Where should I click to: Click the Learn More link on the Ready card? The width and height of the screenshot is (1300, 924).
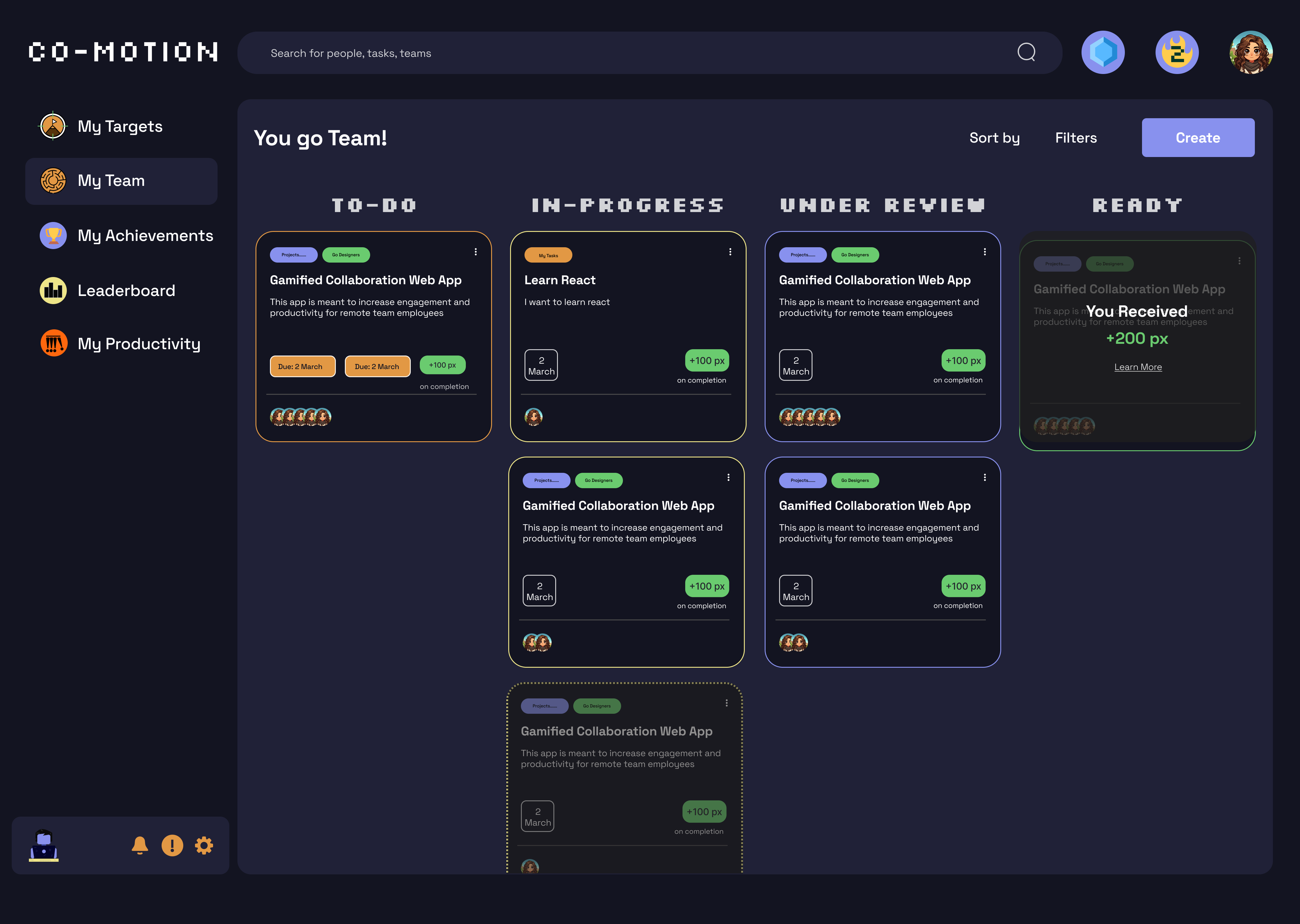[x=1137, y=366]
